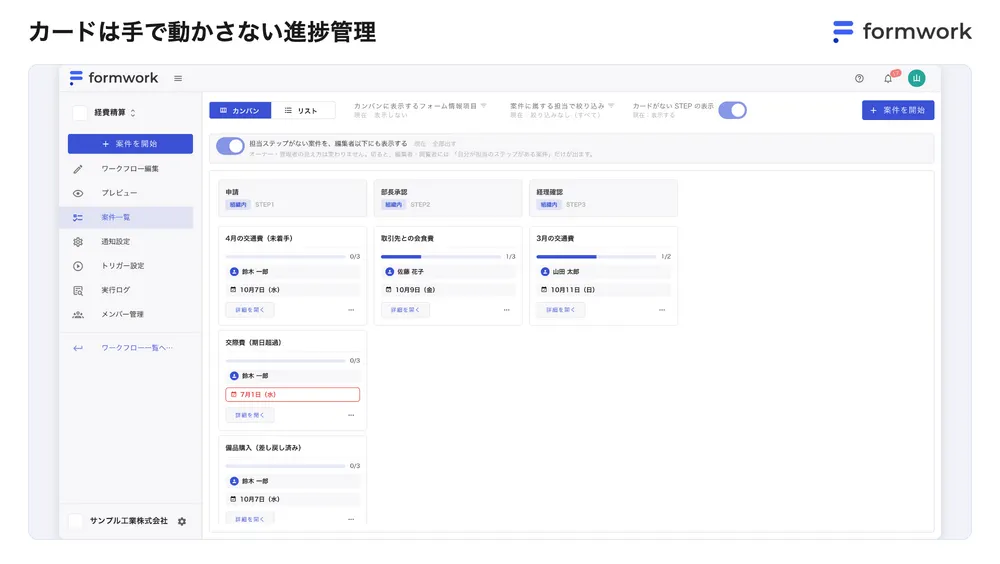This screenshot has height=564, width=1000.
Task: Click the 申請 STEP1 column header
Action: [293, 198]
